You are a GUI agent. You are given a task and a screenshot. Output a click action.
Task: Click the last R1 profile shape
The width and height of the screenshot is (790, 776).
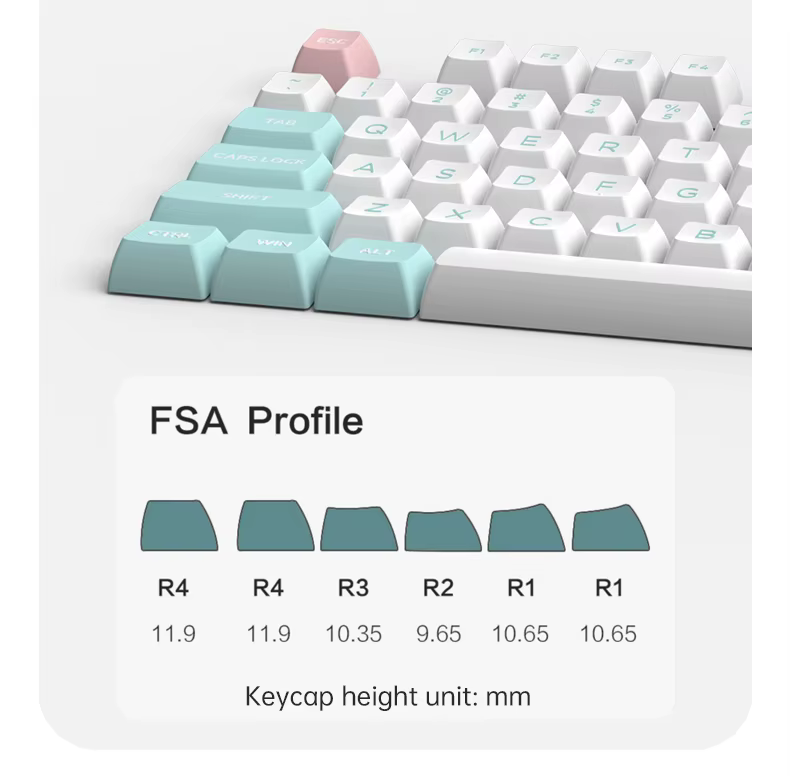(611, 528)
